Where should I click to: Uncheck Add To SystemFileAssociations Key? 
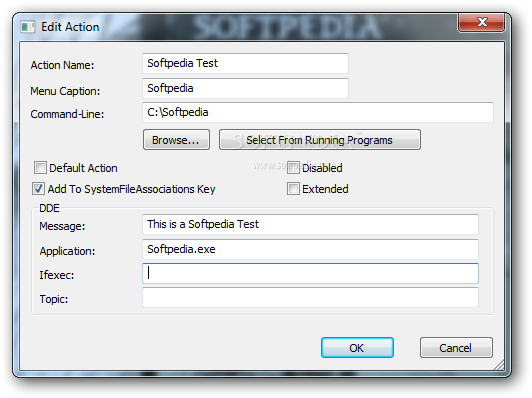pos(38,189)
